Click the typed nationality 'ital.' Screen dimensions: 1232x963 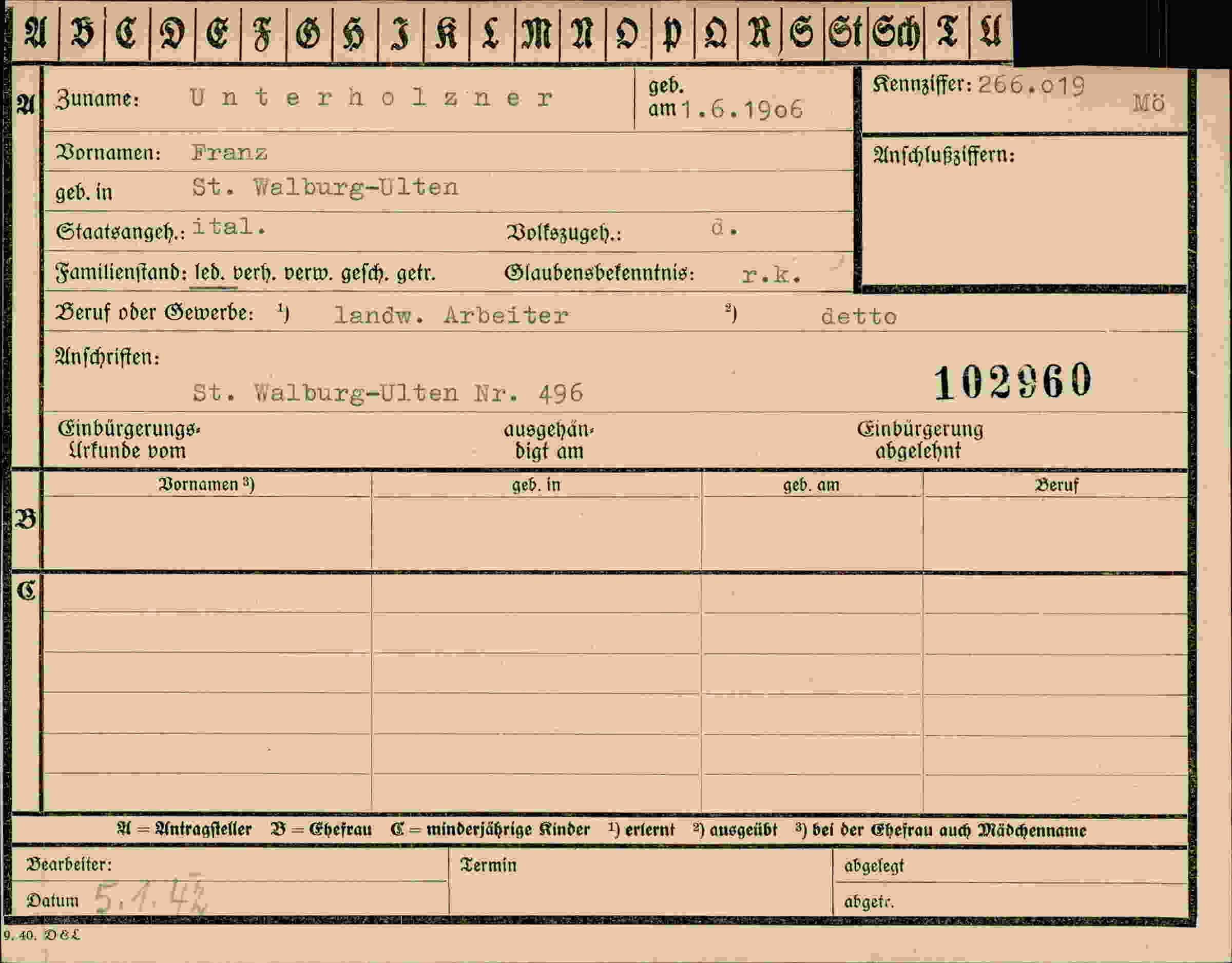click(229, 227)
